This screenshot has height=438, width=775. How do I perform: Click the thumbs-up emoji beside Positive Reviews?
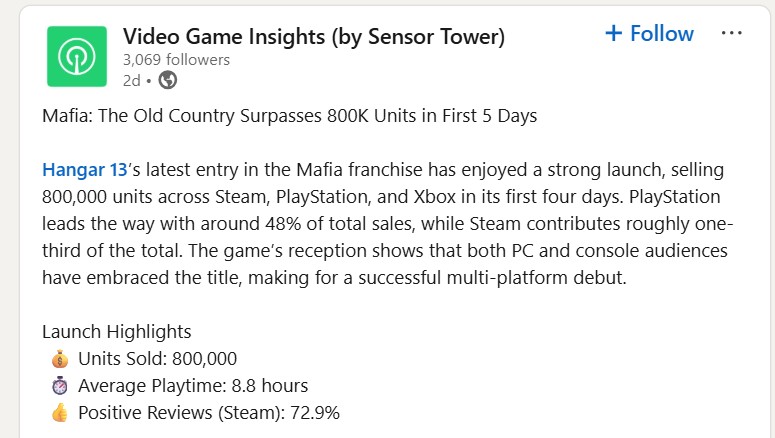[x=60, y=412]
